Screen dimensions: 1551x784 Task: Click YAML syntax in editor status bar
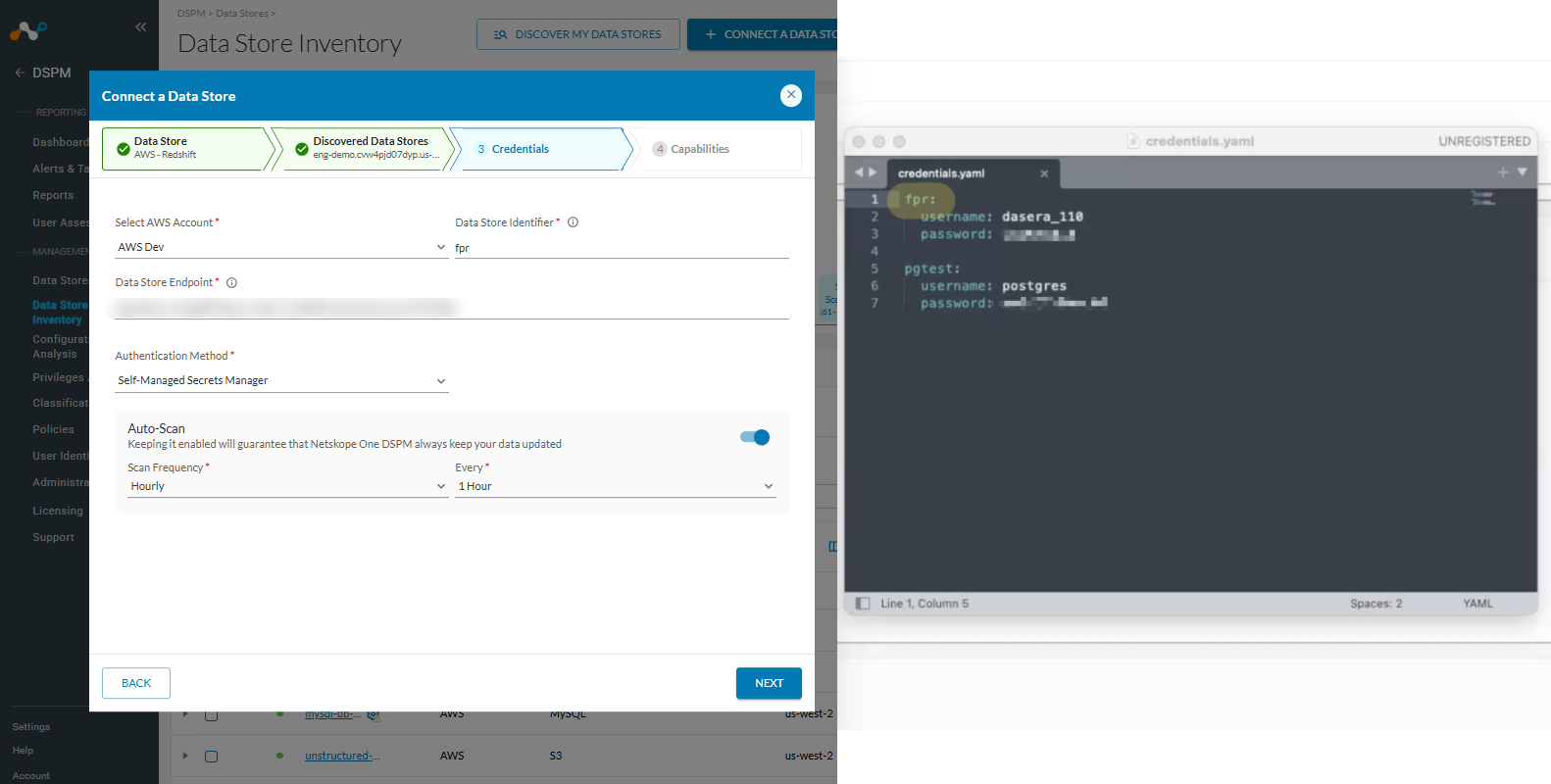(x=1477, y=604)
